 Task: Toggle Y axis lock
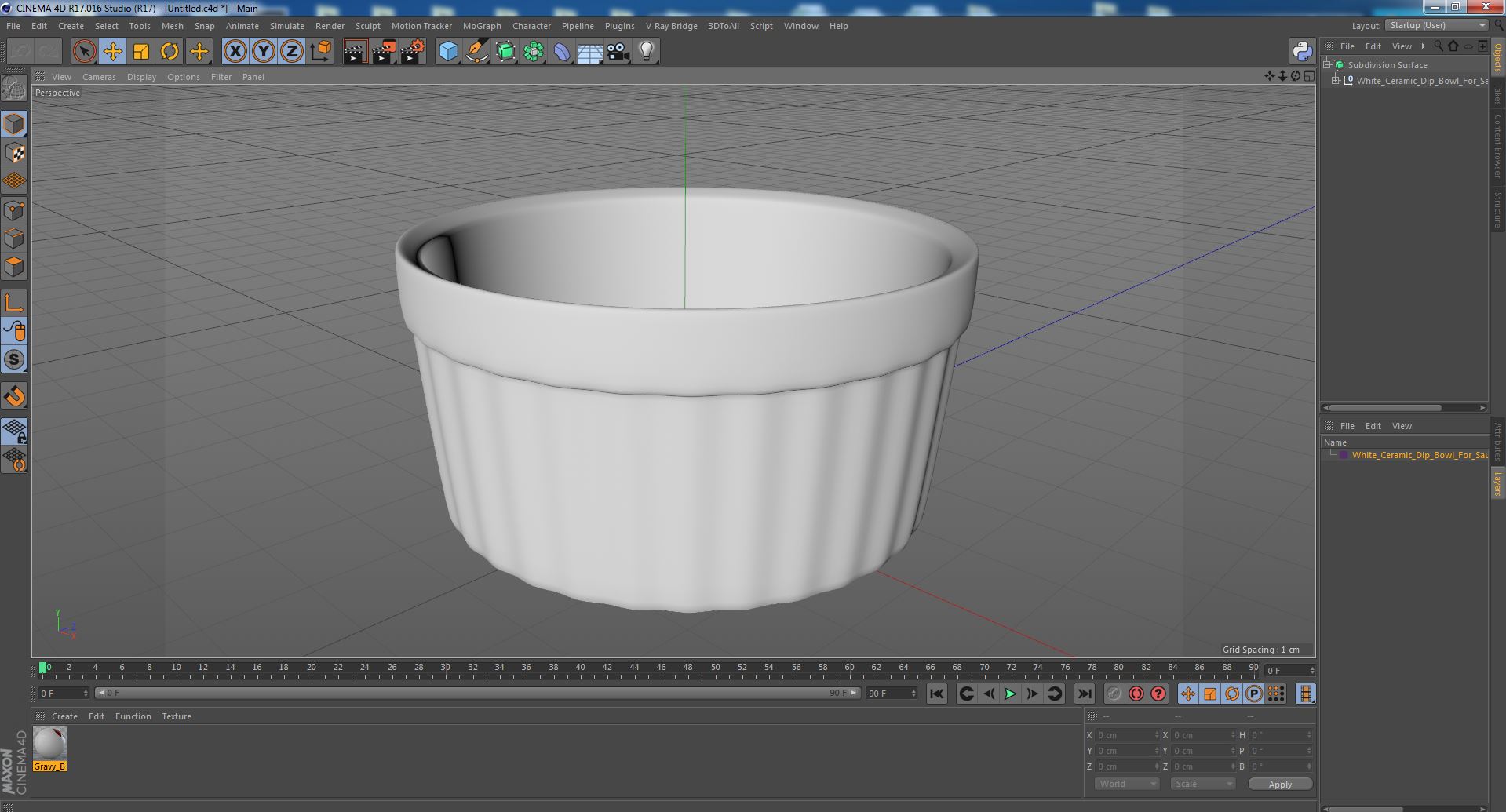click(x=264, y=52)
